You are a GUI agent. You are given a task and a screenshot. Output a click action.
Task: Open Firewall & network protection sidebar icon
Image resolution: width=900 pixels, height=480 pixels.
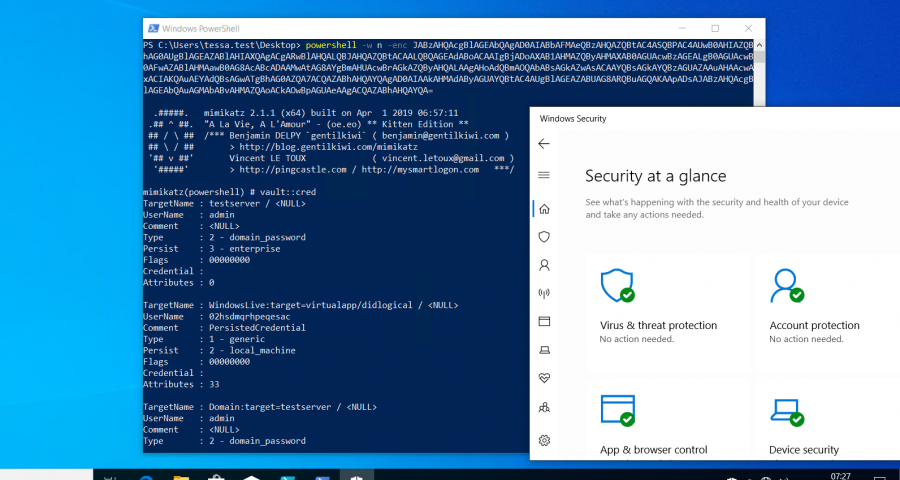coord(544,293)
